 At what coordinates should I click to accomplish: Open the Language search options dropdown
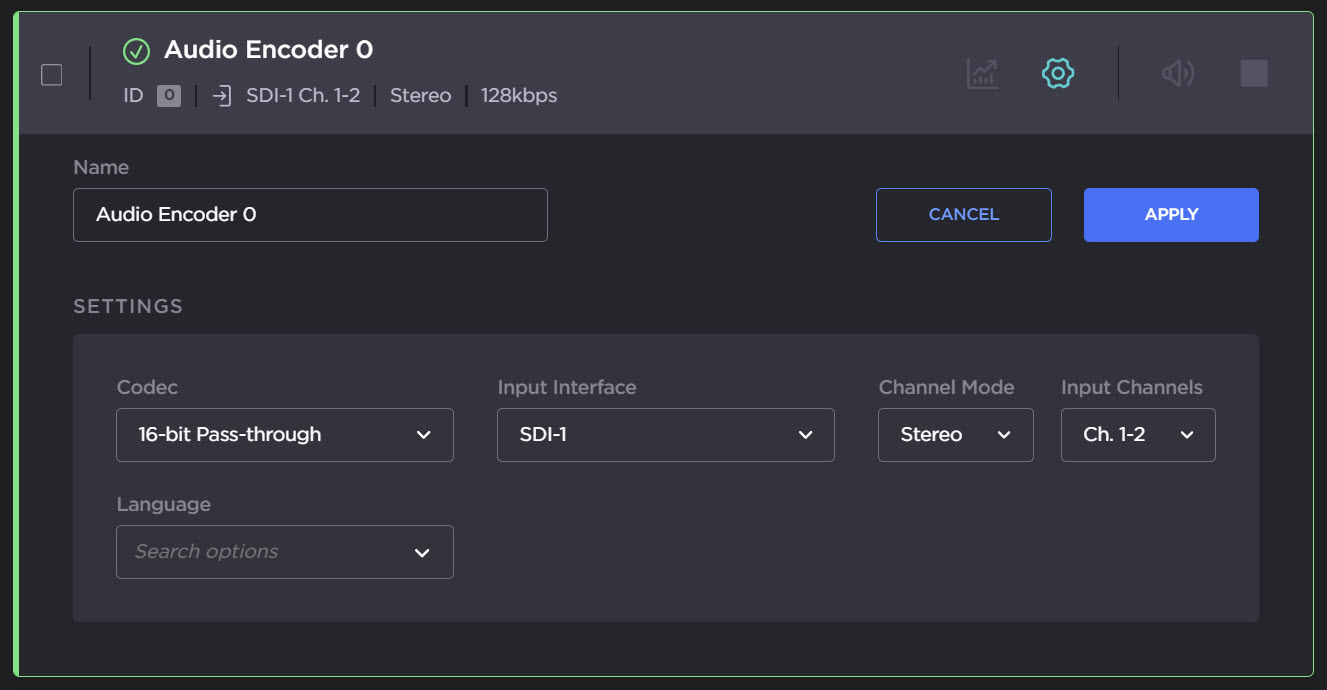[x=285, y=552]
